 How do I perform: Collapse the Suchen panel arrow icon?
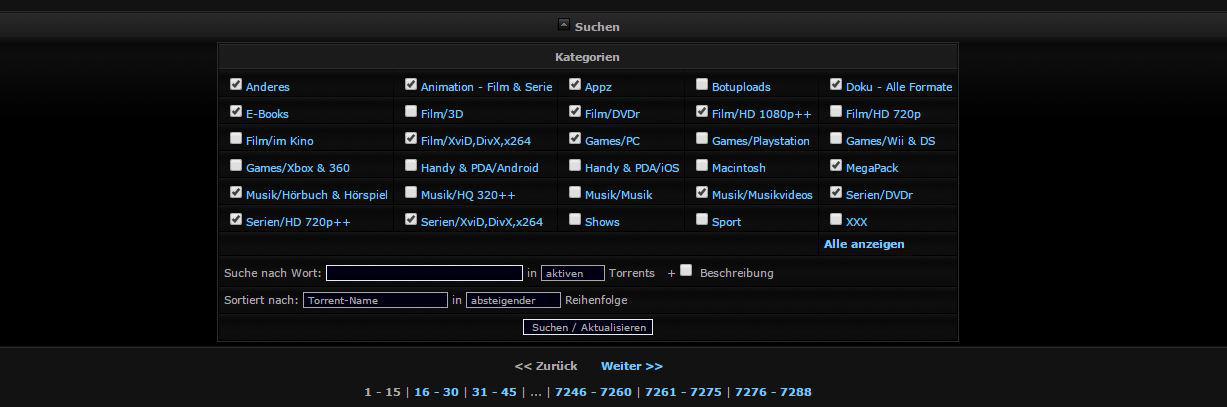(564, 25)
